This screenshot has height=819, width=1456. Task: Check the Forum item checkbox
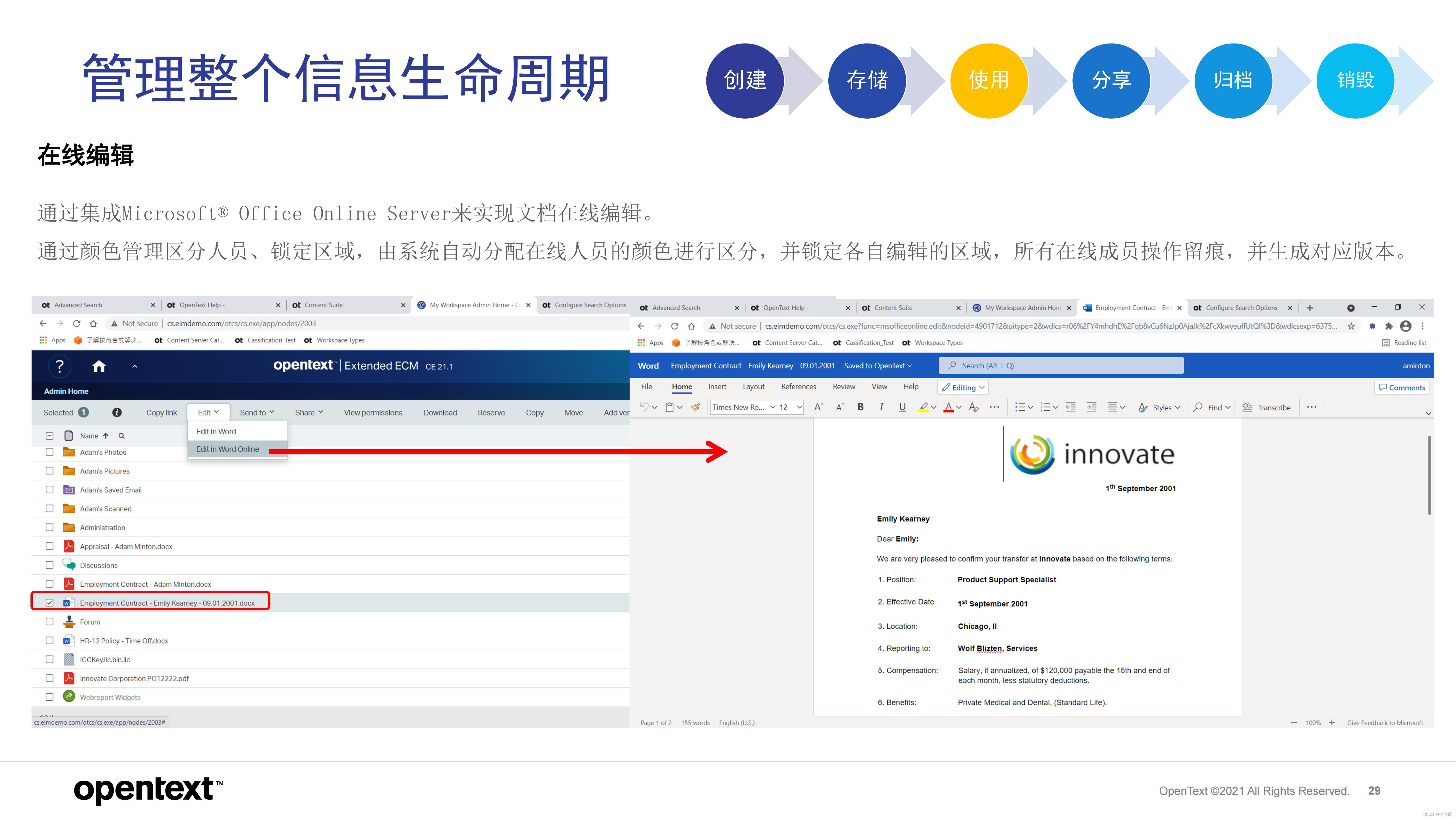point(50,622)
